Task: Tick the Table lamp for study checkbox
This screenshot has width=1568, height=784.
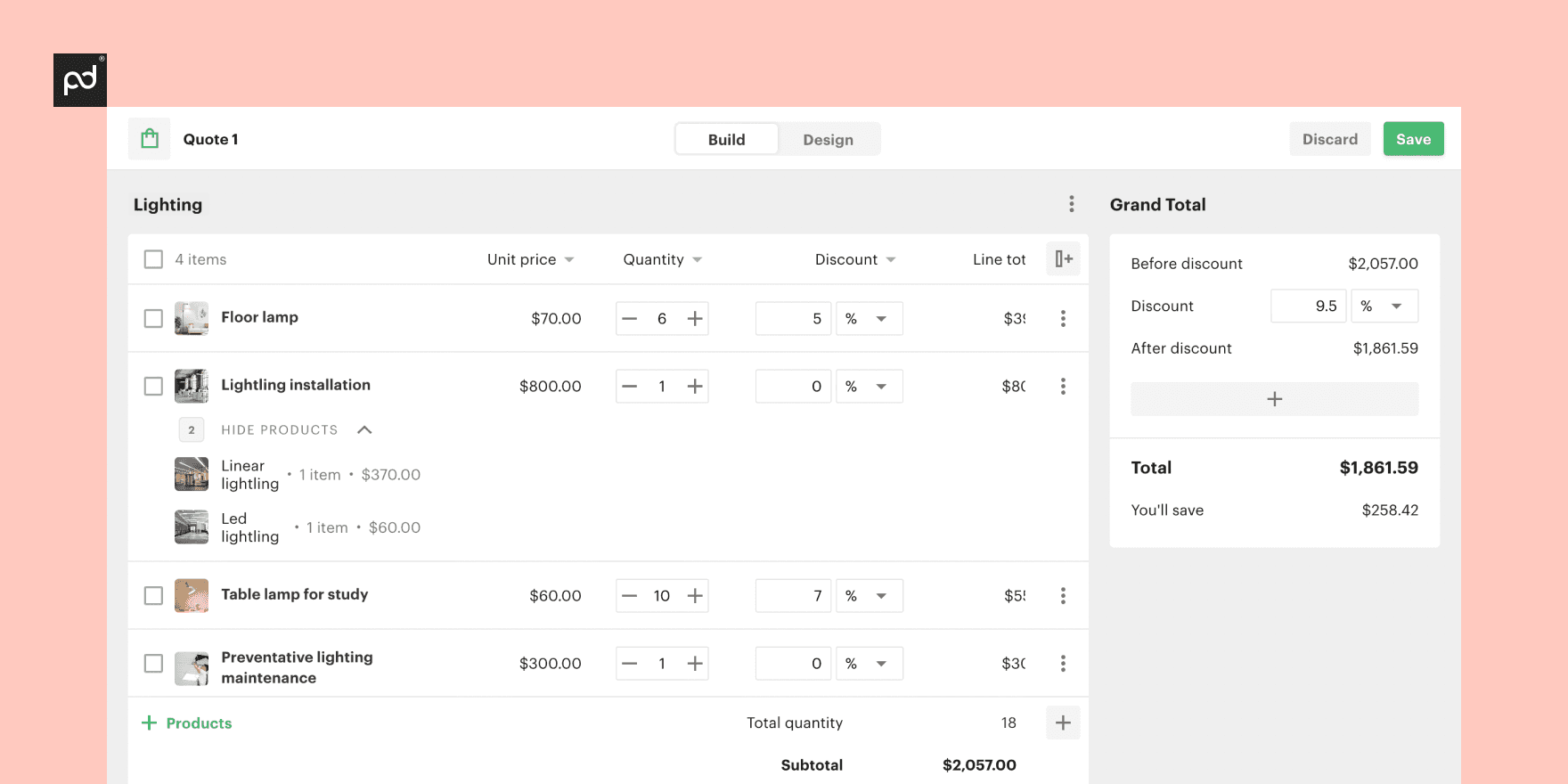Action: pos(153,596)
